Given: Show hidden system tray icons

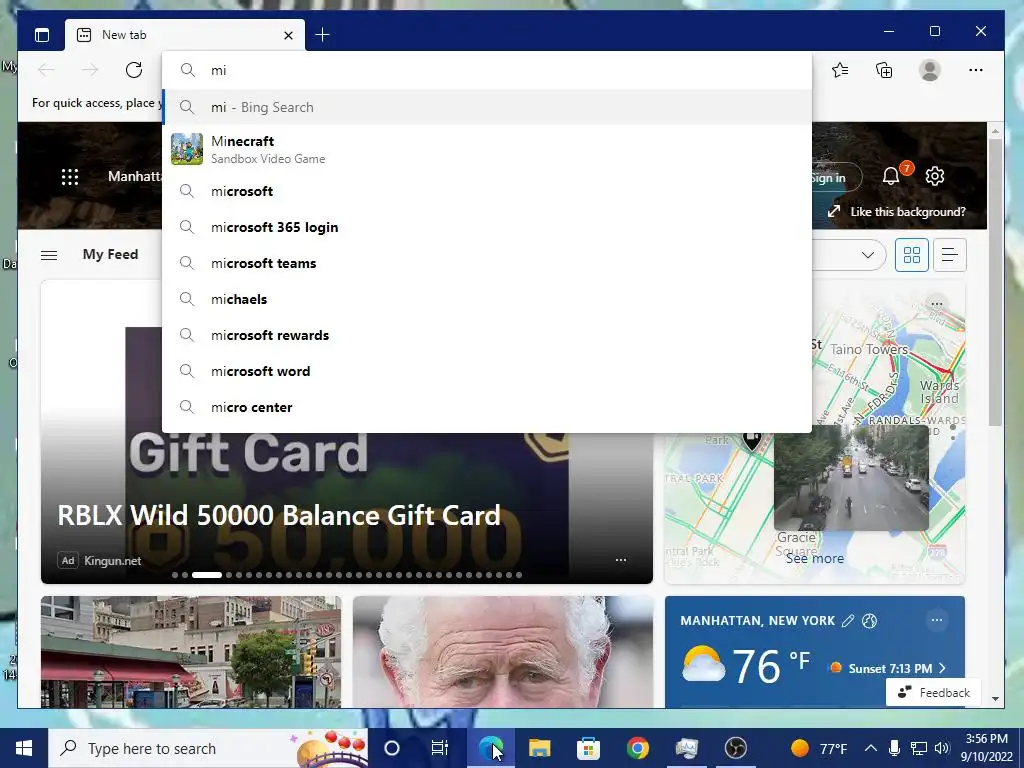Looking at the screenshot, I should point(871,748).
